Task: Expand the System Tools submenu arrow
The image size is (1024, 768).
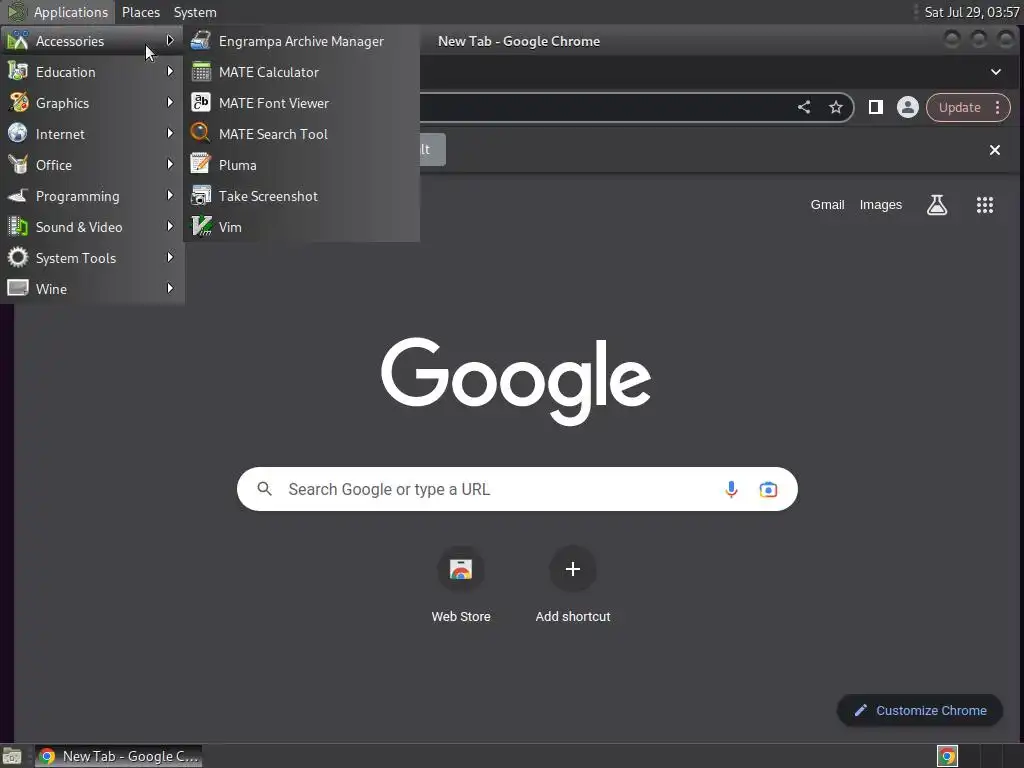Action: tap(170, 257)
